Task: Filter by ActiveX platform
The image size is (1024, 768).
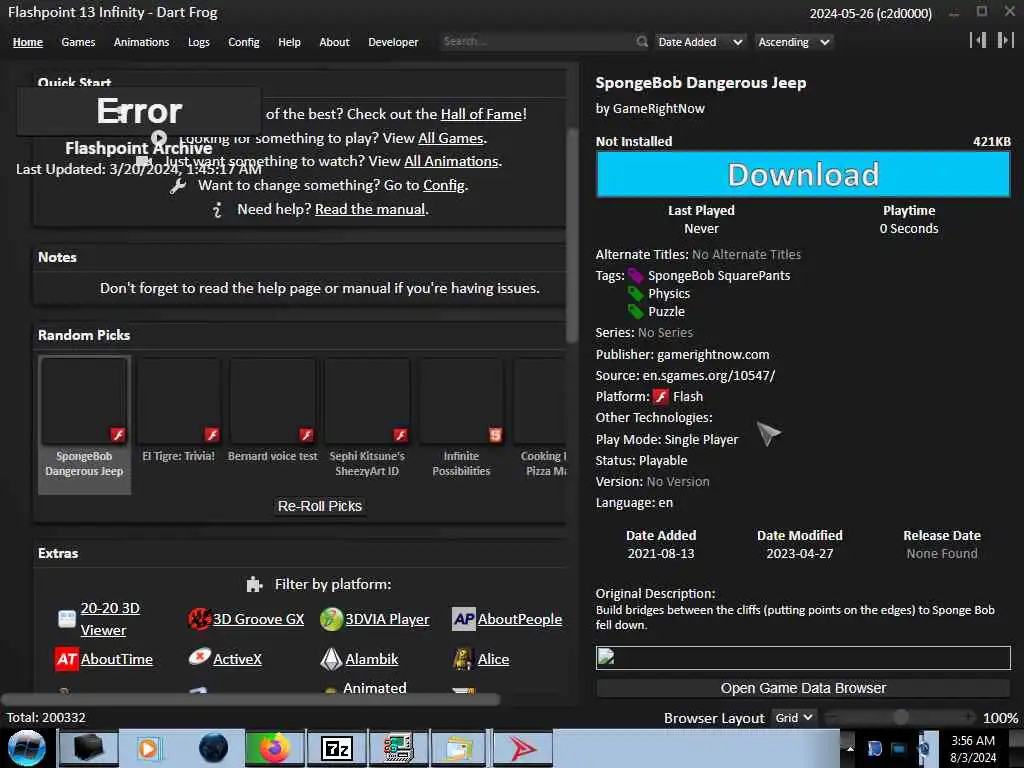Action: [237, 659]
